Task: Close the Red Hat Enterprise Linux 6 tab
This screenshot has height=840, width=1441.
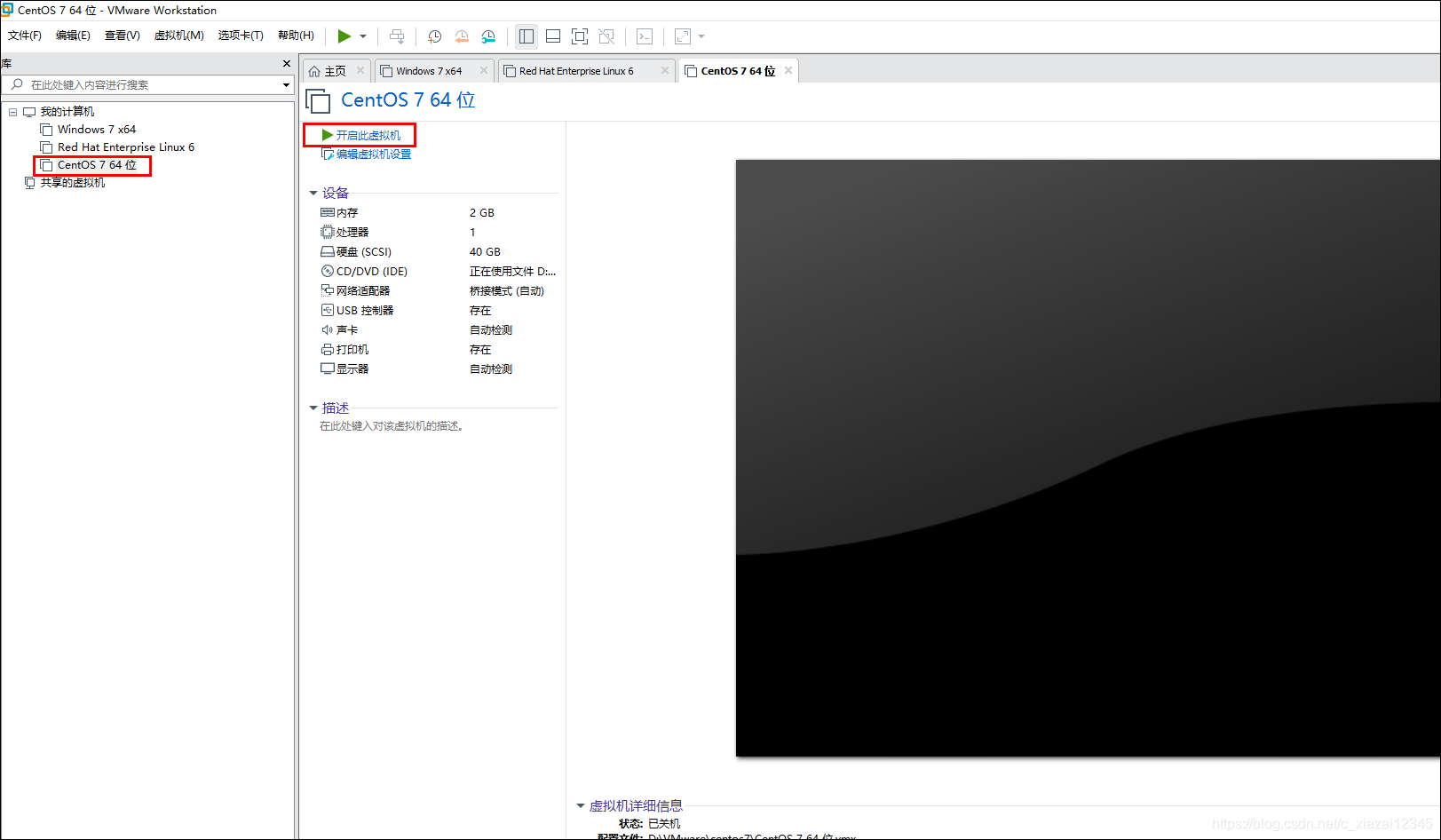Action: point(665,70)
